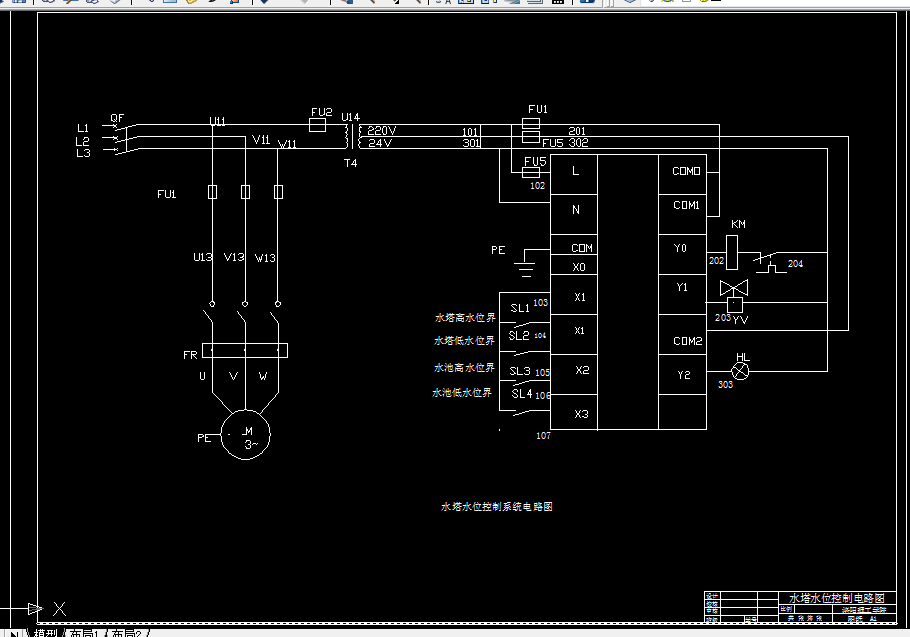
Task: Select the L1 phase label
Action: point(83,128)
